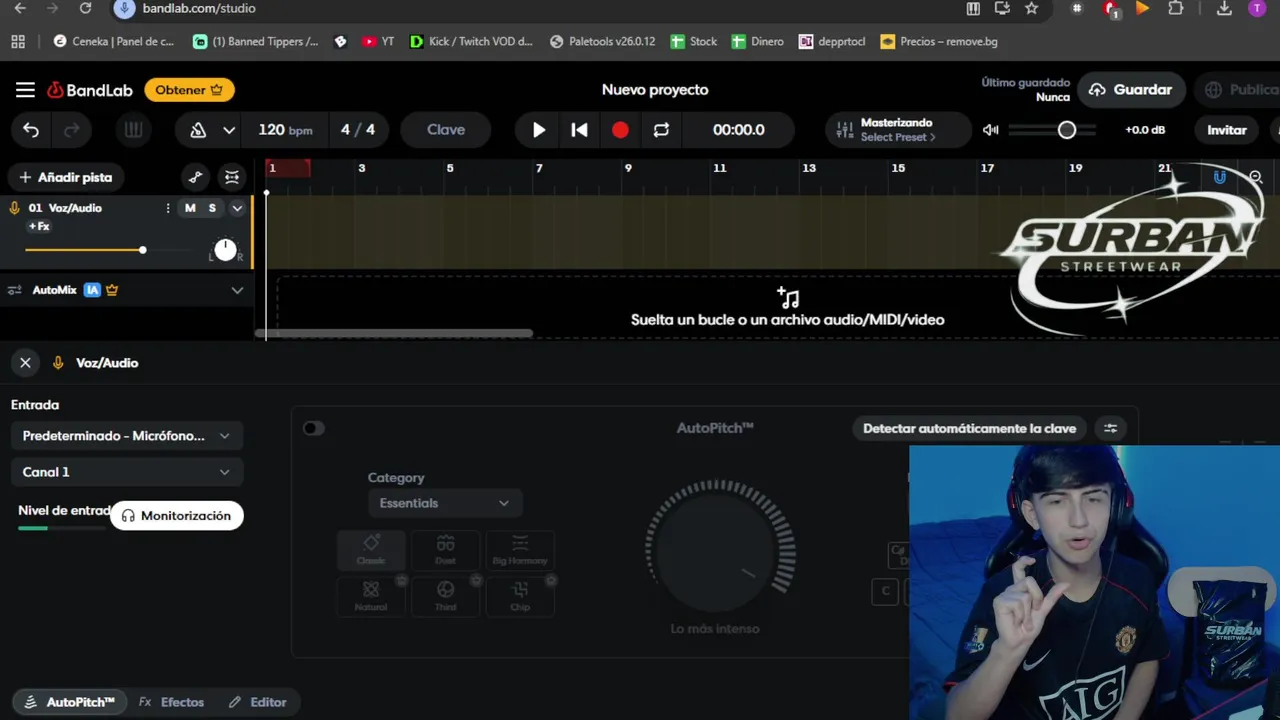Image resolution: width=1280 pixels, height=720 pixels.
Task: Click Detectar automáticamente la clave
Action: point(969,428)
